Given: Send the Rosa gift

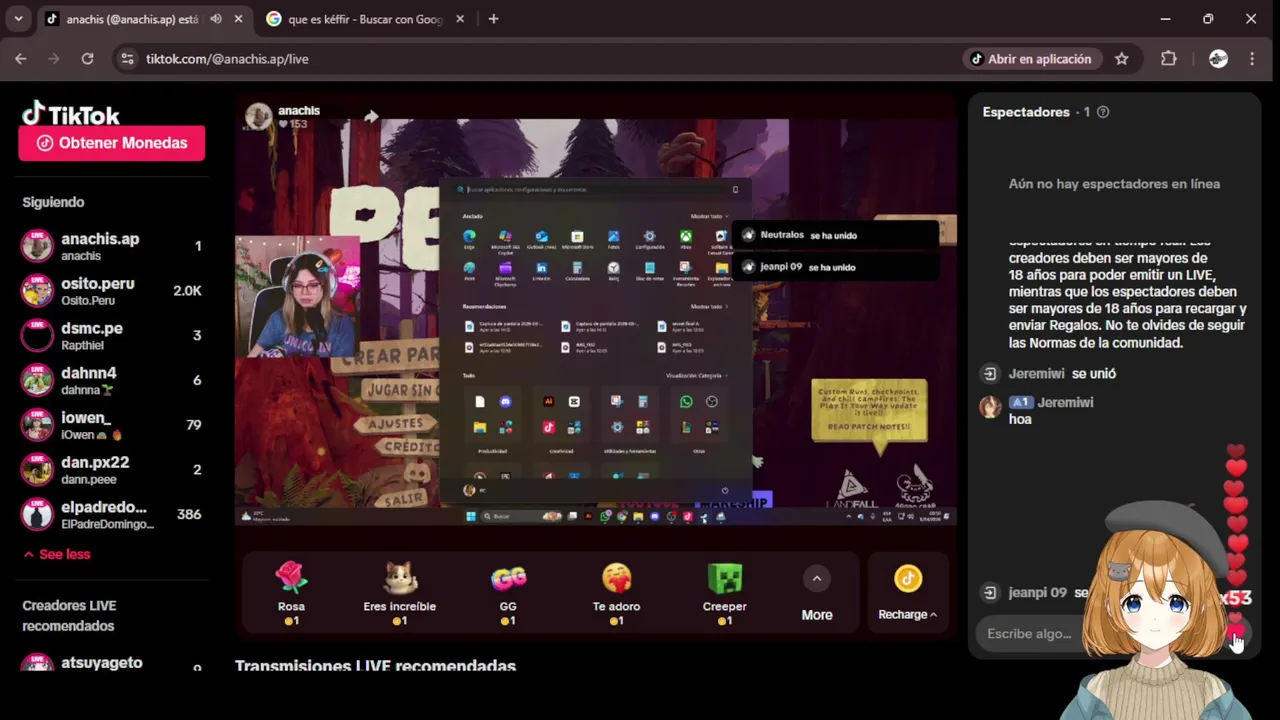Looking at the screenshot, I should (x=291, y=593).
